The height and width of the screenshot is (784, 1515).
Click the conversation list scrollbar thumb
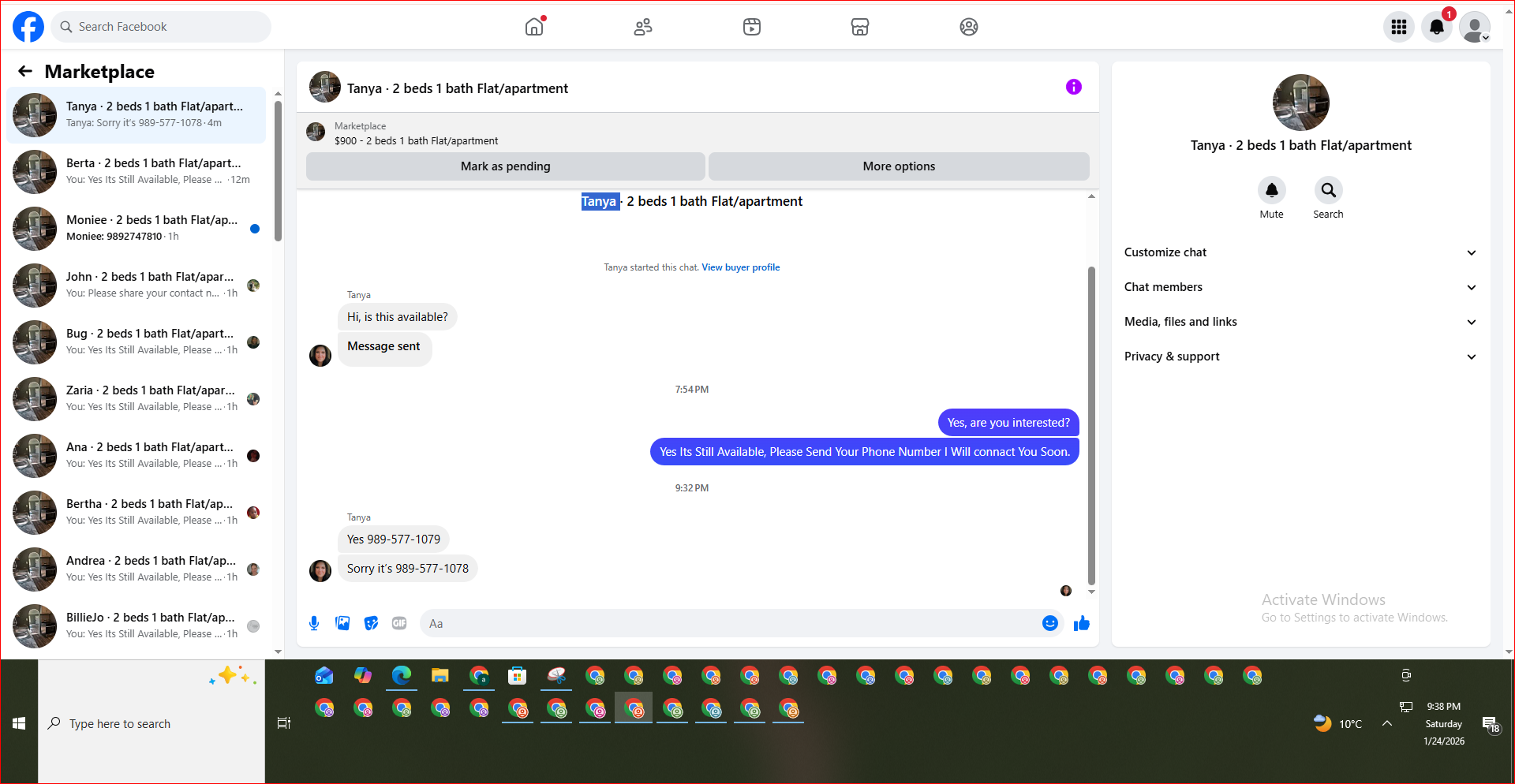pos(278,171)
